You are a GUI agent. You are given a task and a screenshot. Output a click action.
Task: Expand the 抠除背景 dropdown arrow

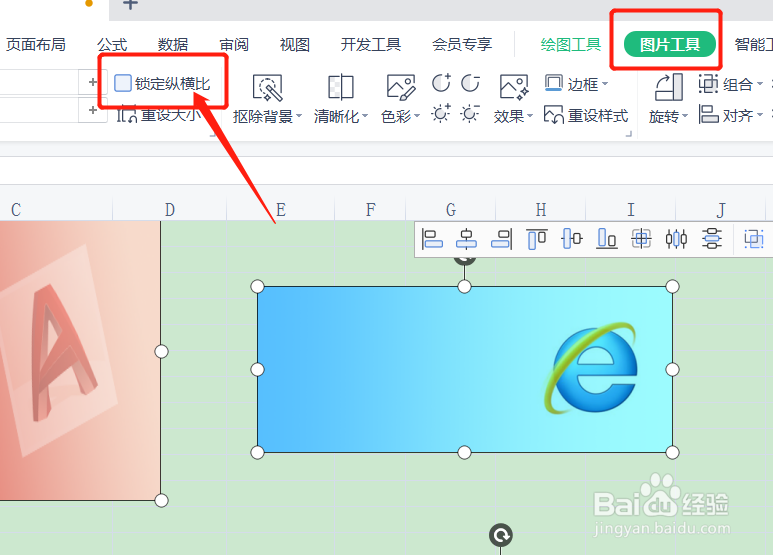coord(299,116)
